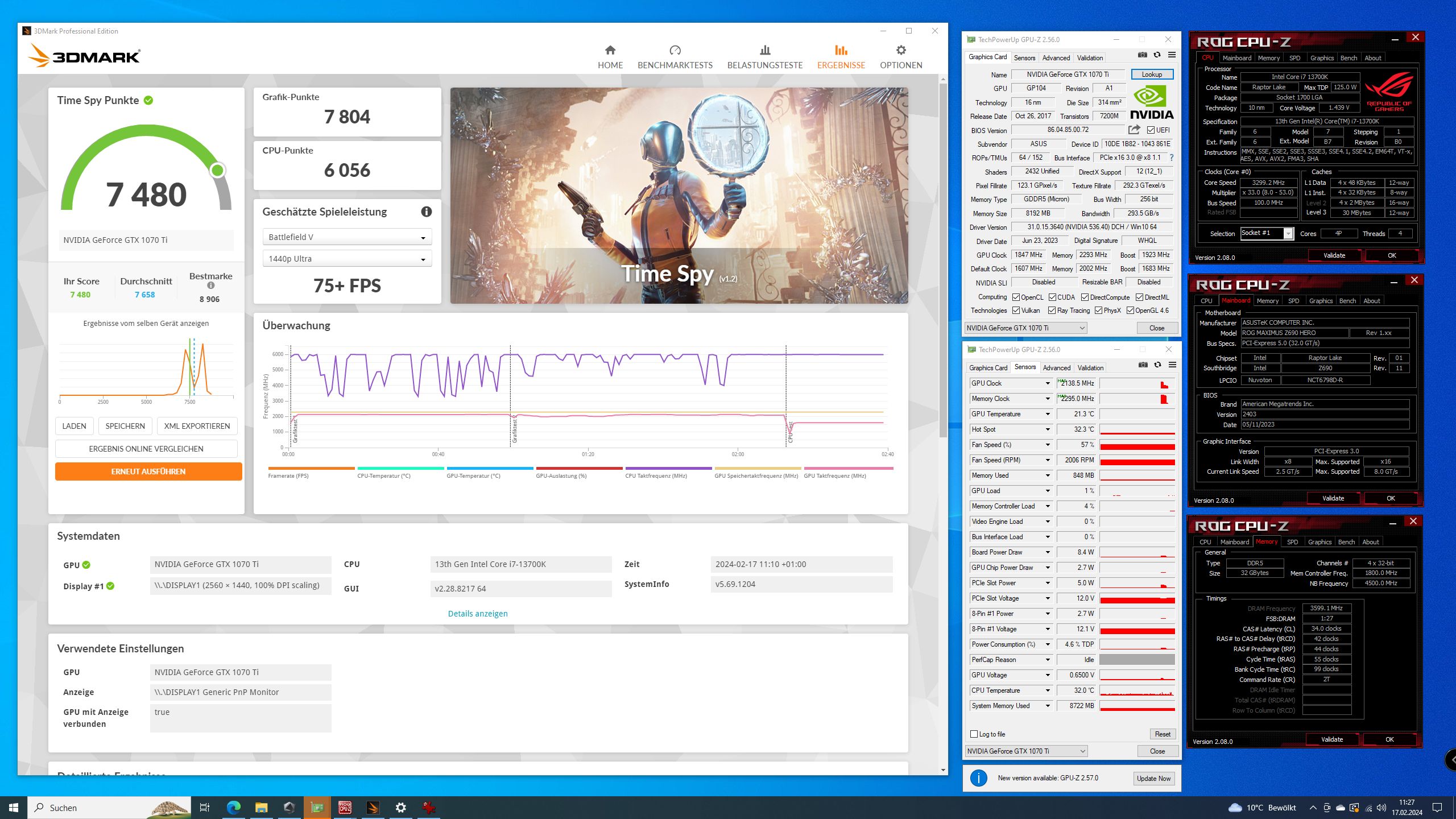Open the Battlefield V game dropdown

[347, 237]
